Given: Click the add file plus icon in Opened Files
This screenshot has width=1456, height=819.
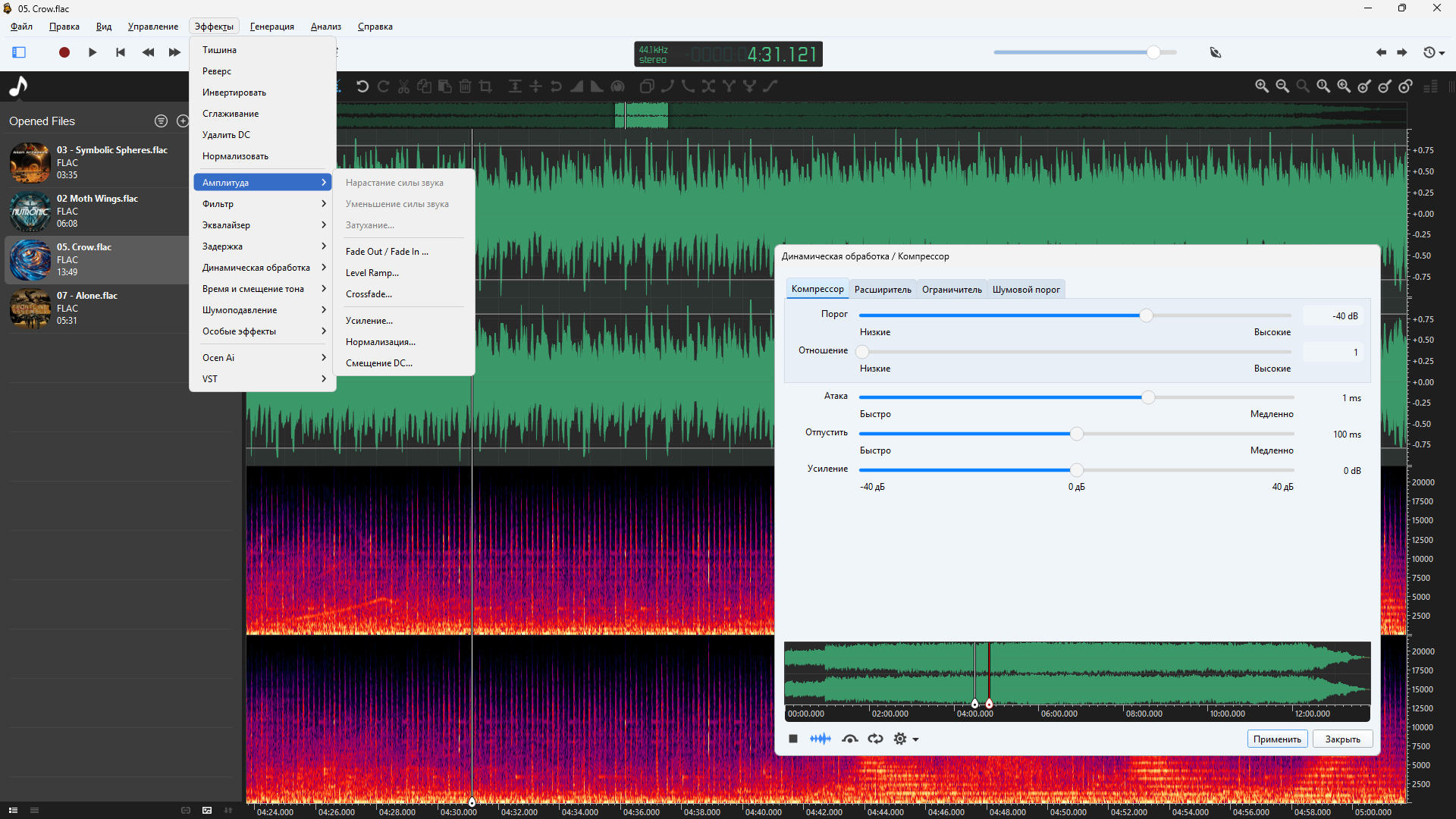Looking at the screenshot, I should click(182, 121).
